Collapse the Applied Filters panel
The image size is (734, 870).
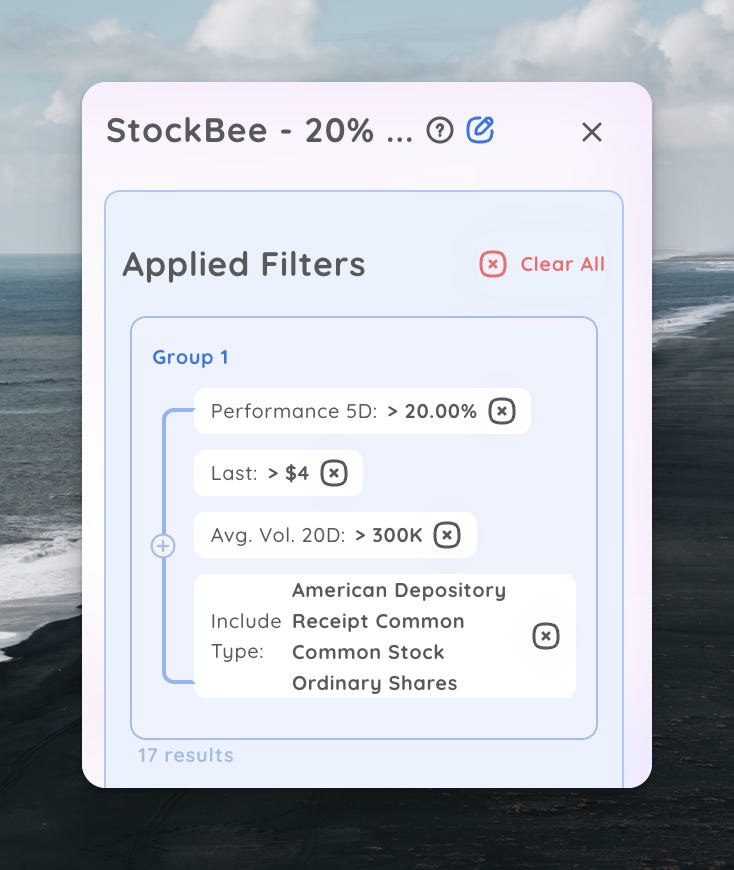coord(244,264)
